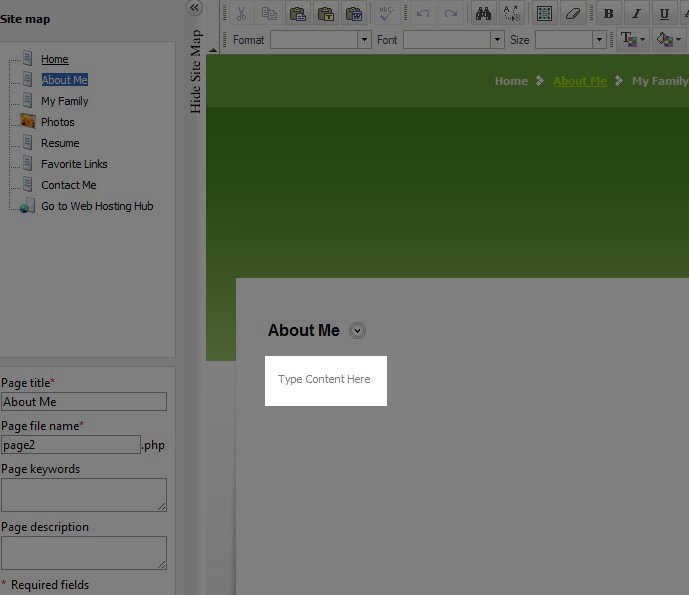Screen dimensions: 689x595
Task: Run the spell check tool
Action: tap(386, 14)
